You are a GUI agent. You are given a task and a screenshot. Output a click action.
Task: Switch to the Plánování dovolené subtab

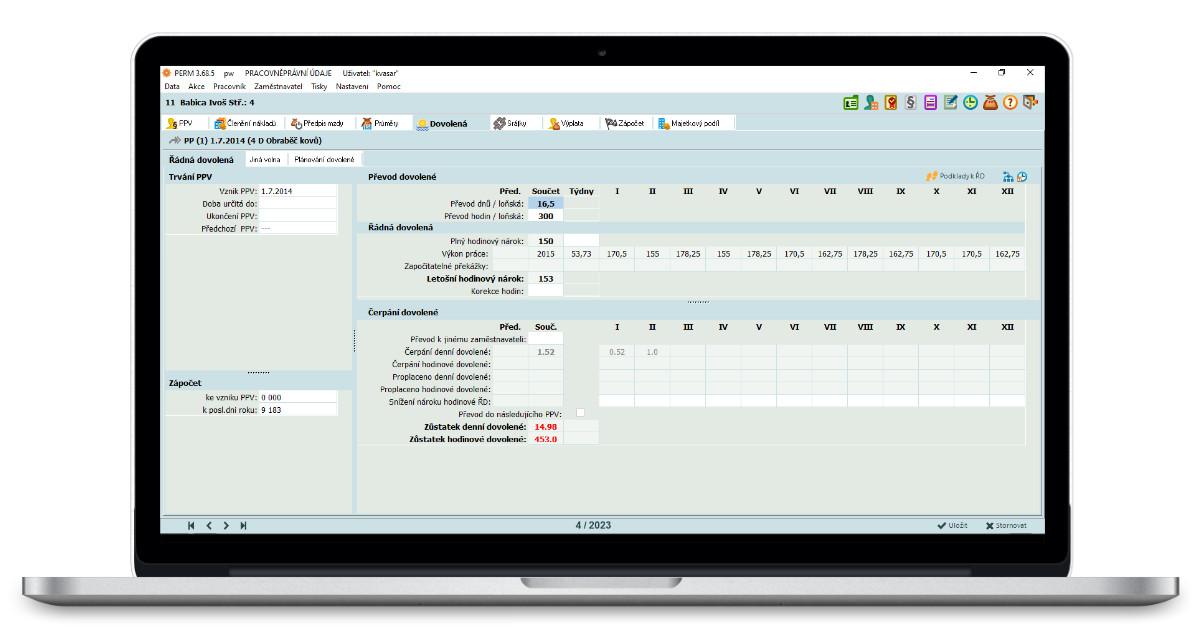324,159
